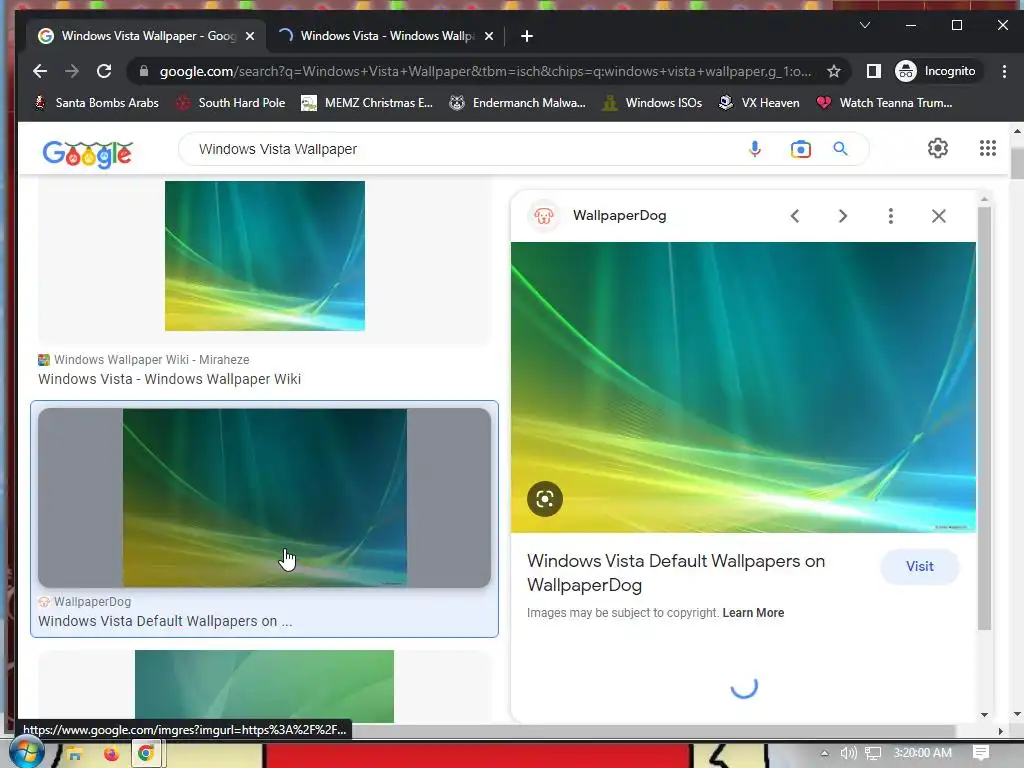The width and height of the screenshot is (1024, 768).
Task: Close the Windows Vista Wallpaper Google tab
Action: pos(249,36)
